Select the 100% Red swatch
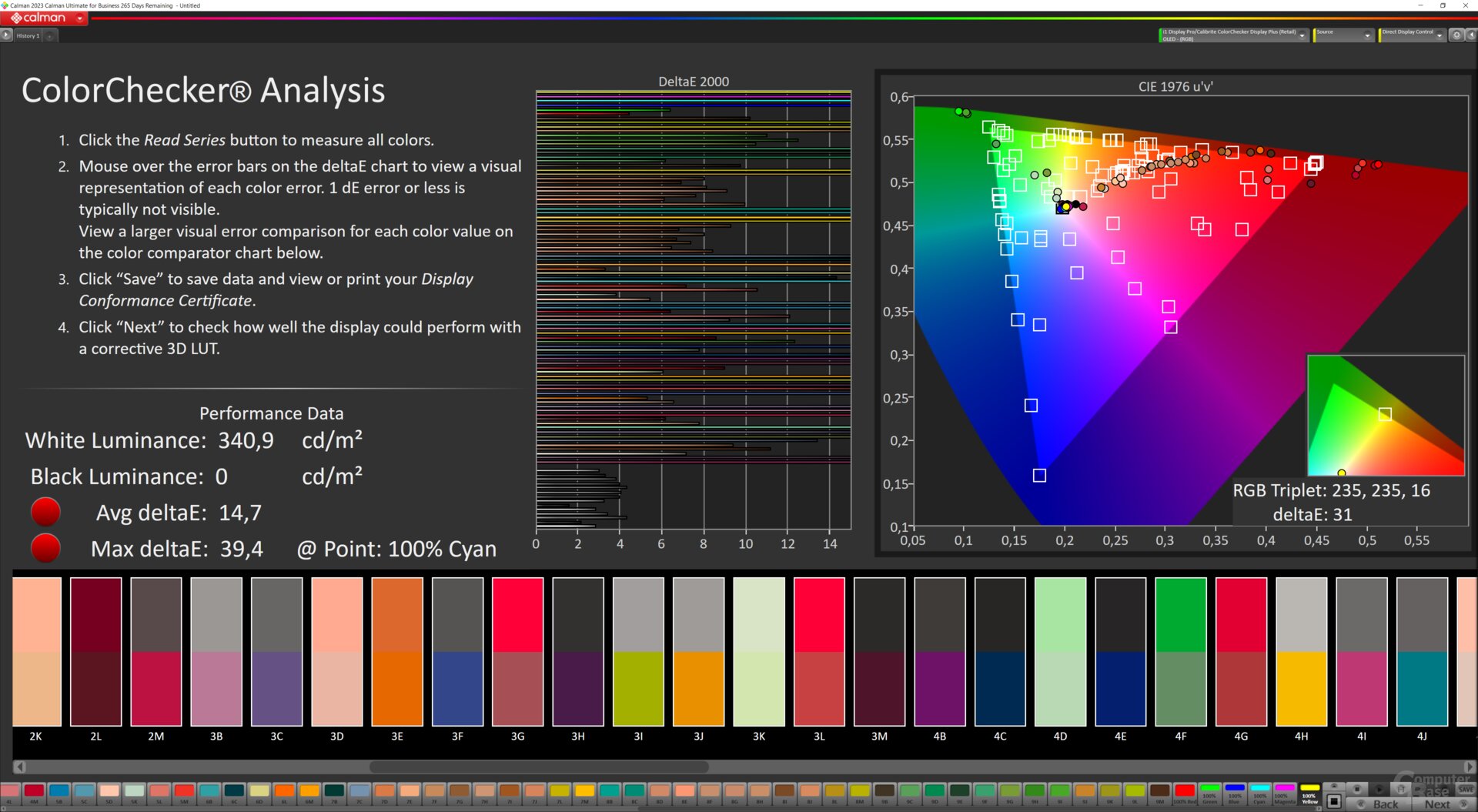Viewport: 1478px width, 812px height. 1185,792
